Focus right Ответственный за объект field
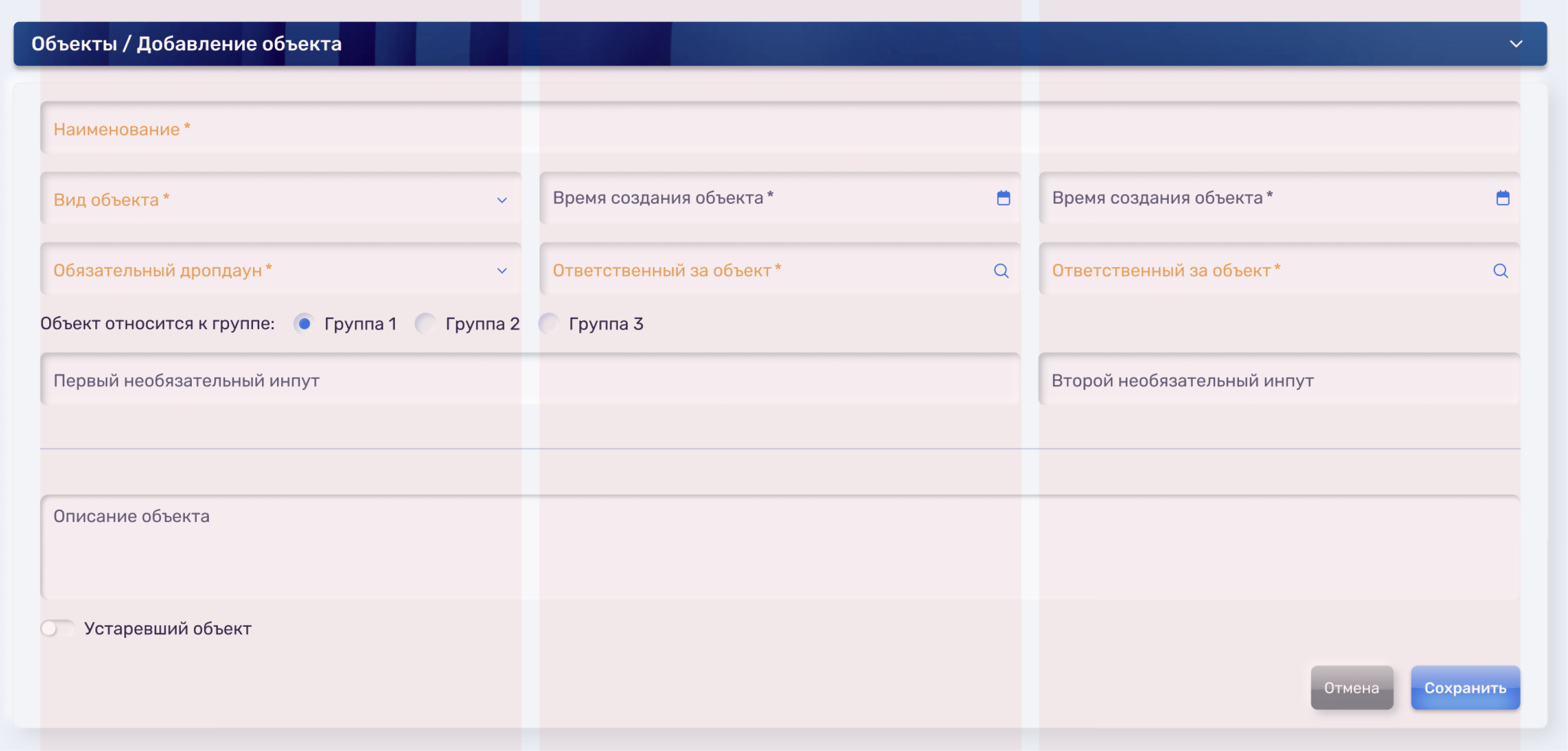The width and height of the screenshot is (1568, 751). click(x=1279, y=269)
